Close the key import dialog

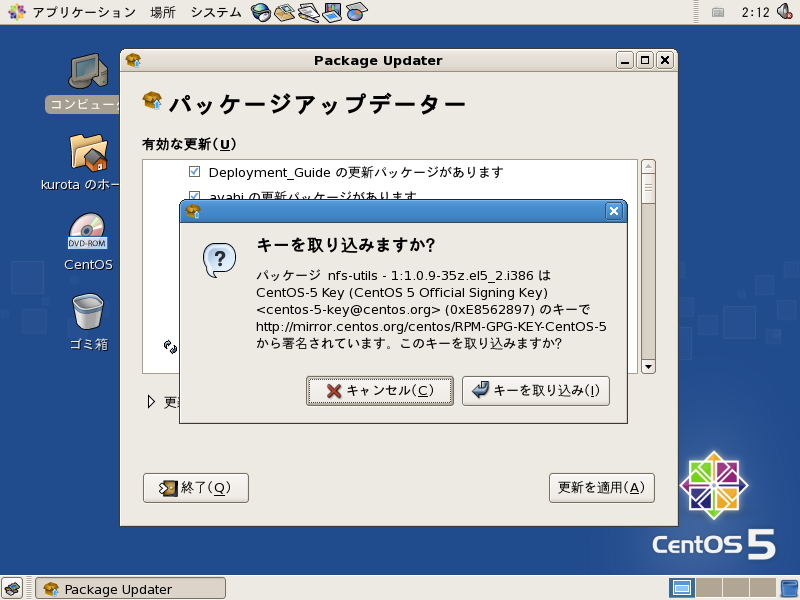coord(614,211)
